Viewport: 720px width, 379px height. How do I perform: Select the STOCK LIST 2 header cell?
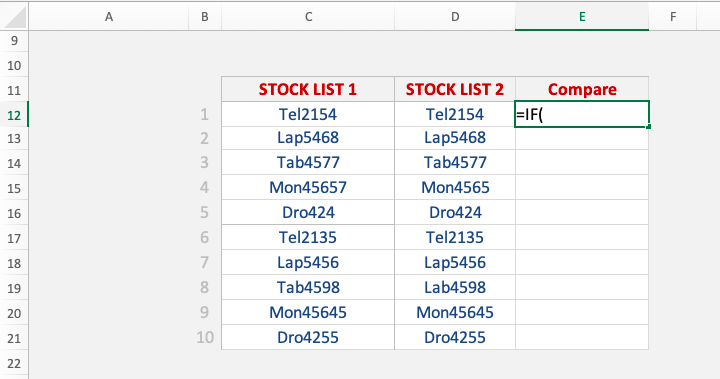455,89
